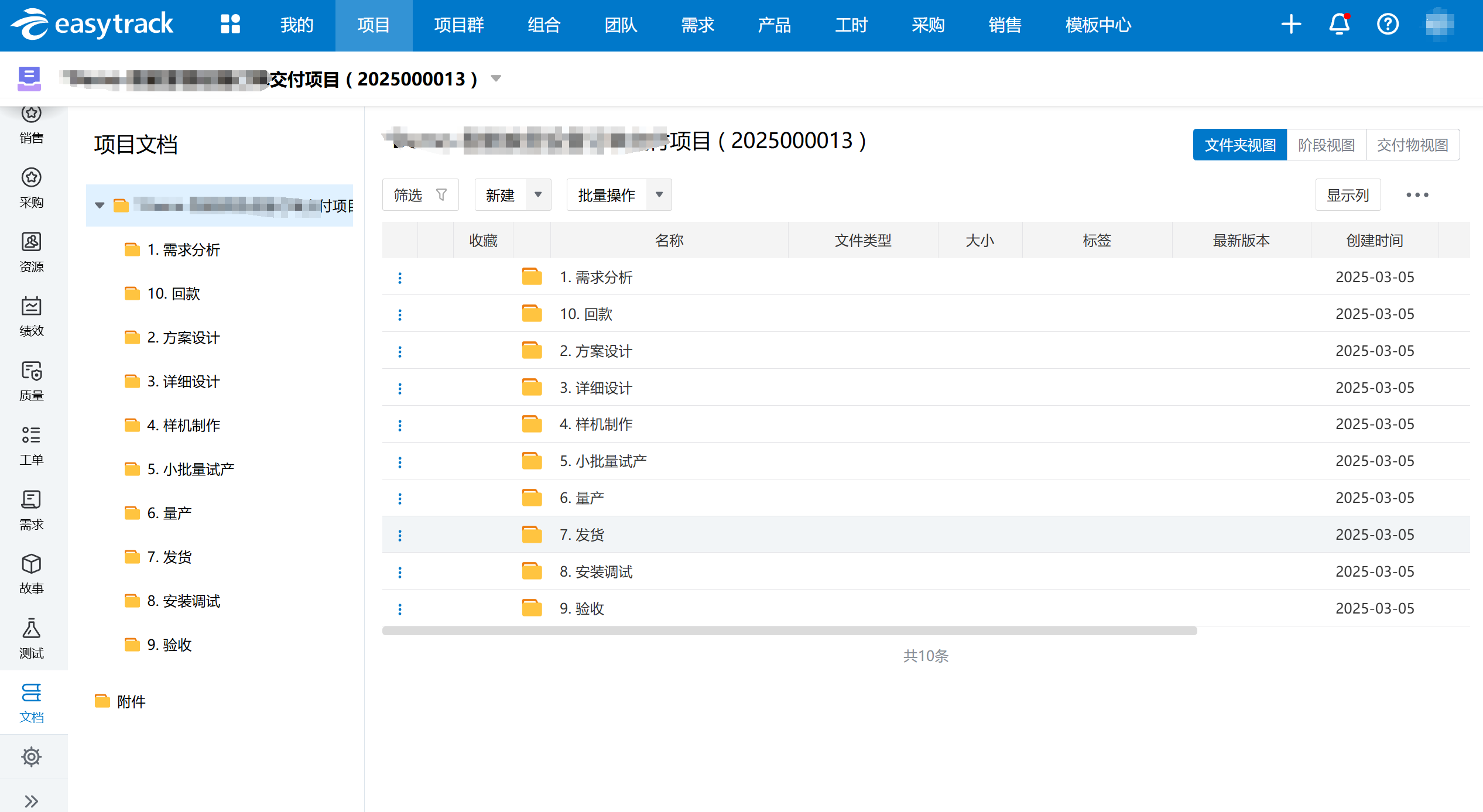Click the plus quick-create icon
Image resolution: width=1483 pixels, height=812 pixels.
pyautogui.click(x=1290, y=25)
